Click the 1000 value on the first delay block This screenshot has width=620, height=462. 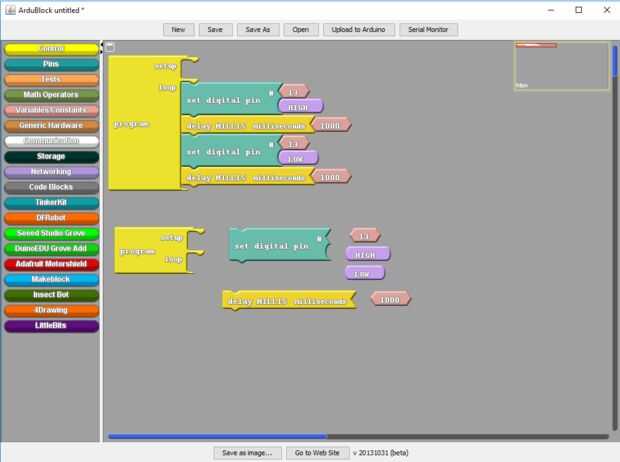tap(331, 125)
